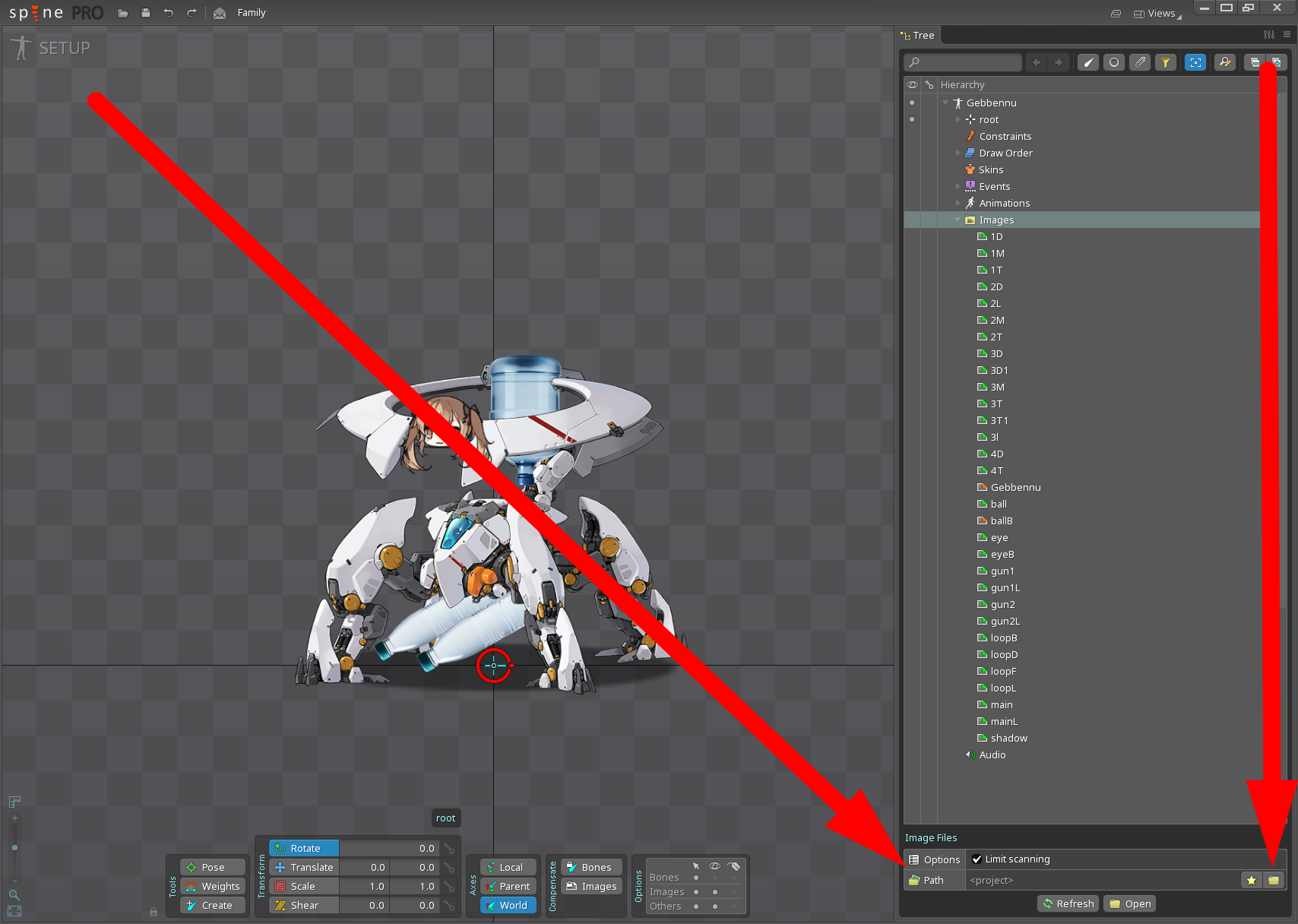Screen dimensions: 1298x924
Task: Toggle Images visible option dot
Action: (715, 892)
